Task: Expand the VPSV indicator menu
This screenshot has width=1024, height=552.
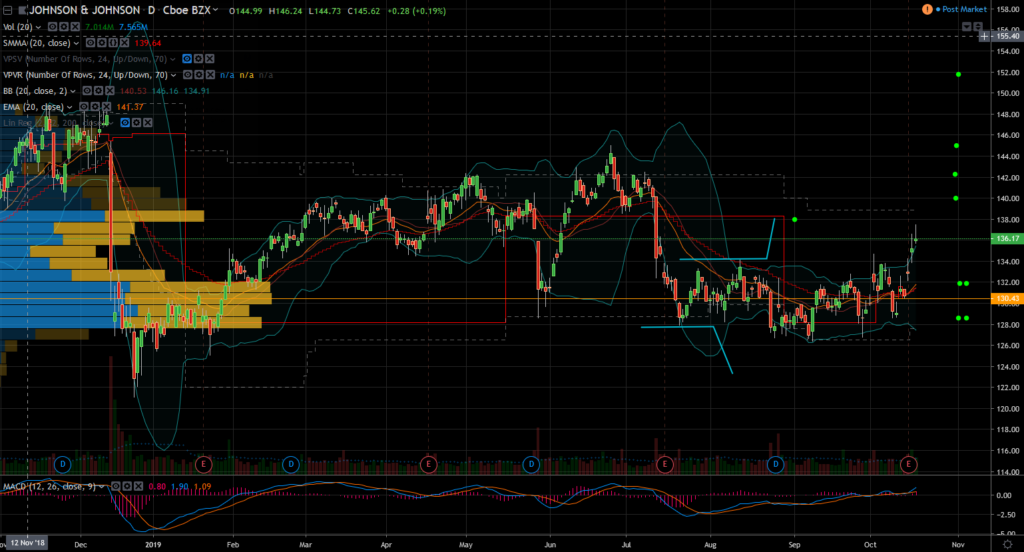Action: click(173, 59)
